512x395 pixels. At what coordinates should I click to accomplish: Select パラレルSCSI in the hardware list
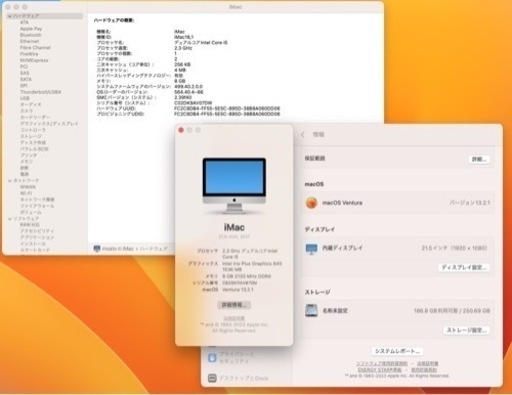(x=34, y=149)
